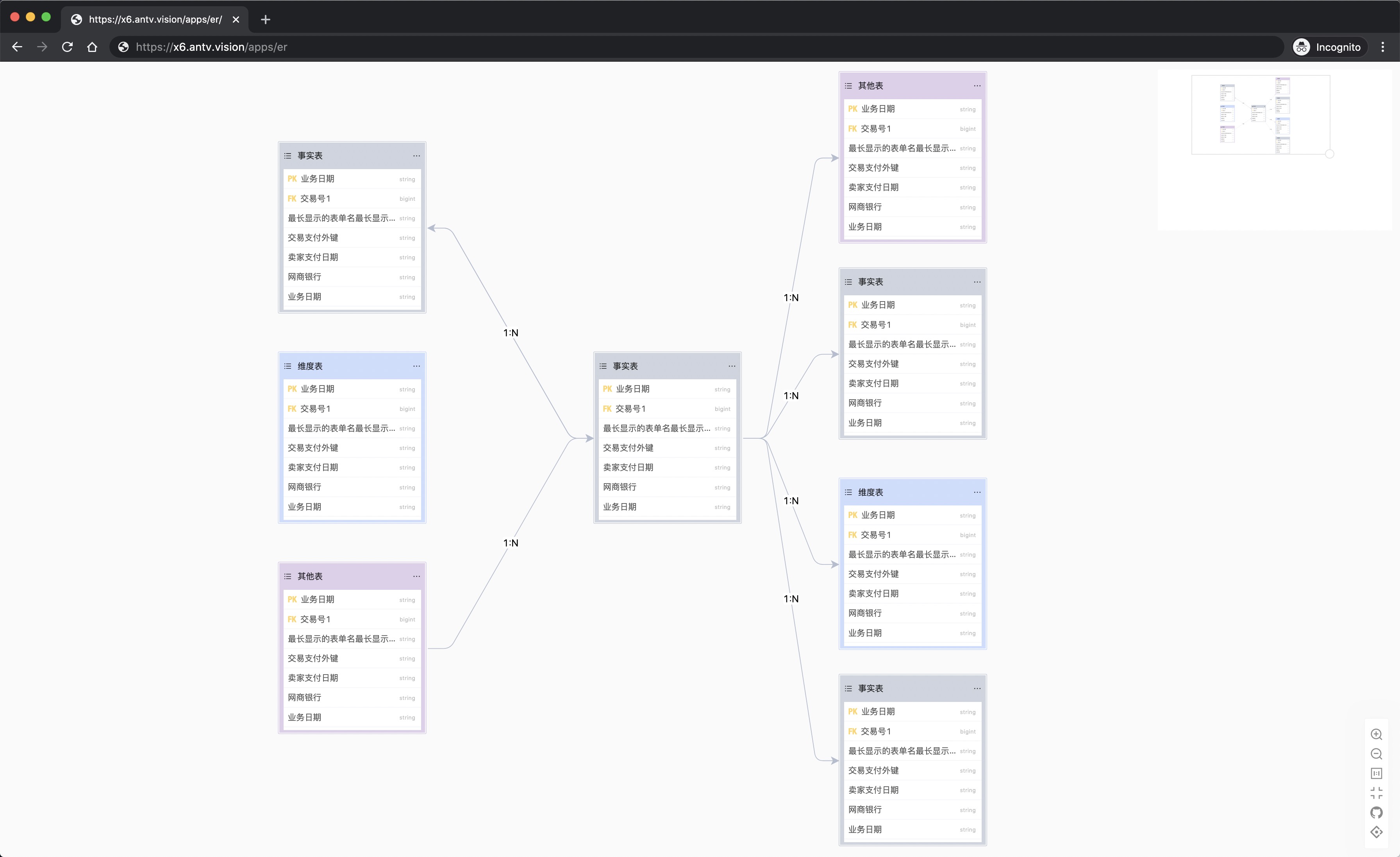
Task: Zoom out the canvas with the magnifier minus icon
Action: pyautogui.click(x=1376, y=754)
